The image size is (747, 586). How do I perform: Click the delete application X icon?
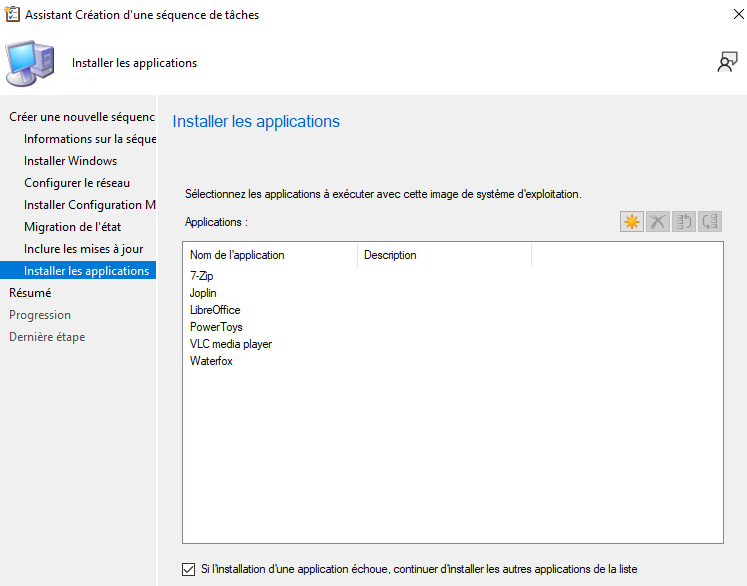pos(658,222)
